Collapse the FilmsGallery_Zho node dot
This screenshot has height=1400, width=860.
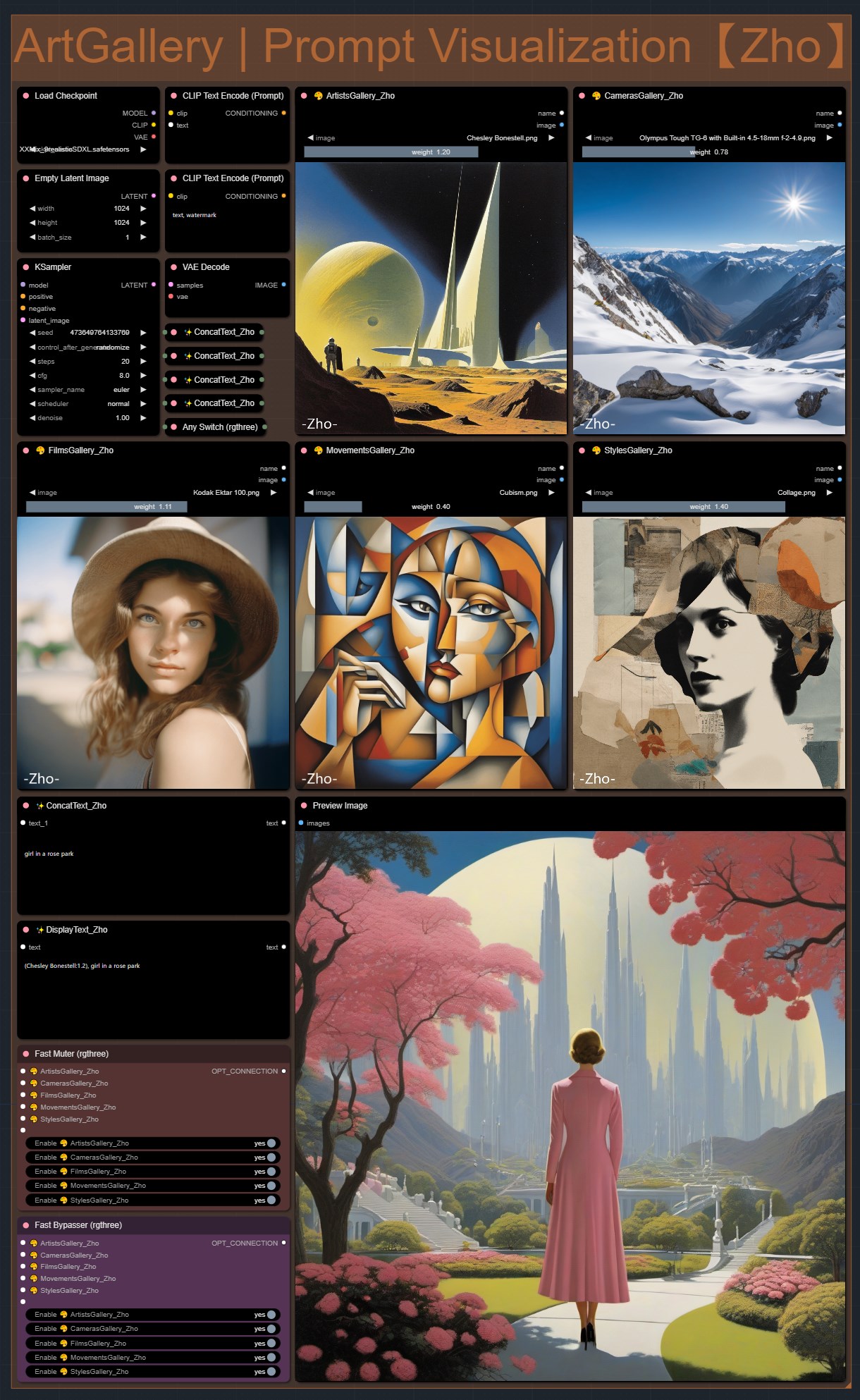pyautogui.click(x=26, y=450)
